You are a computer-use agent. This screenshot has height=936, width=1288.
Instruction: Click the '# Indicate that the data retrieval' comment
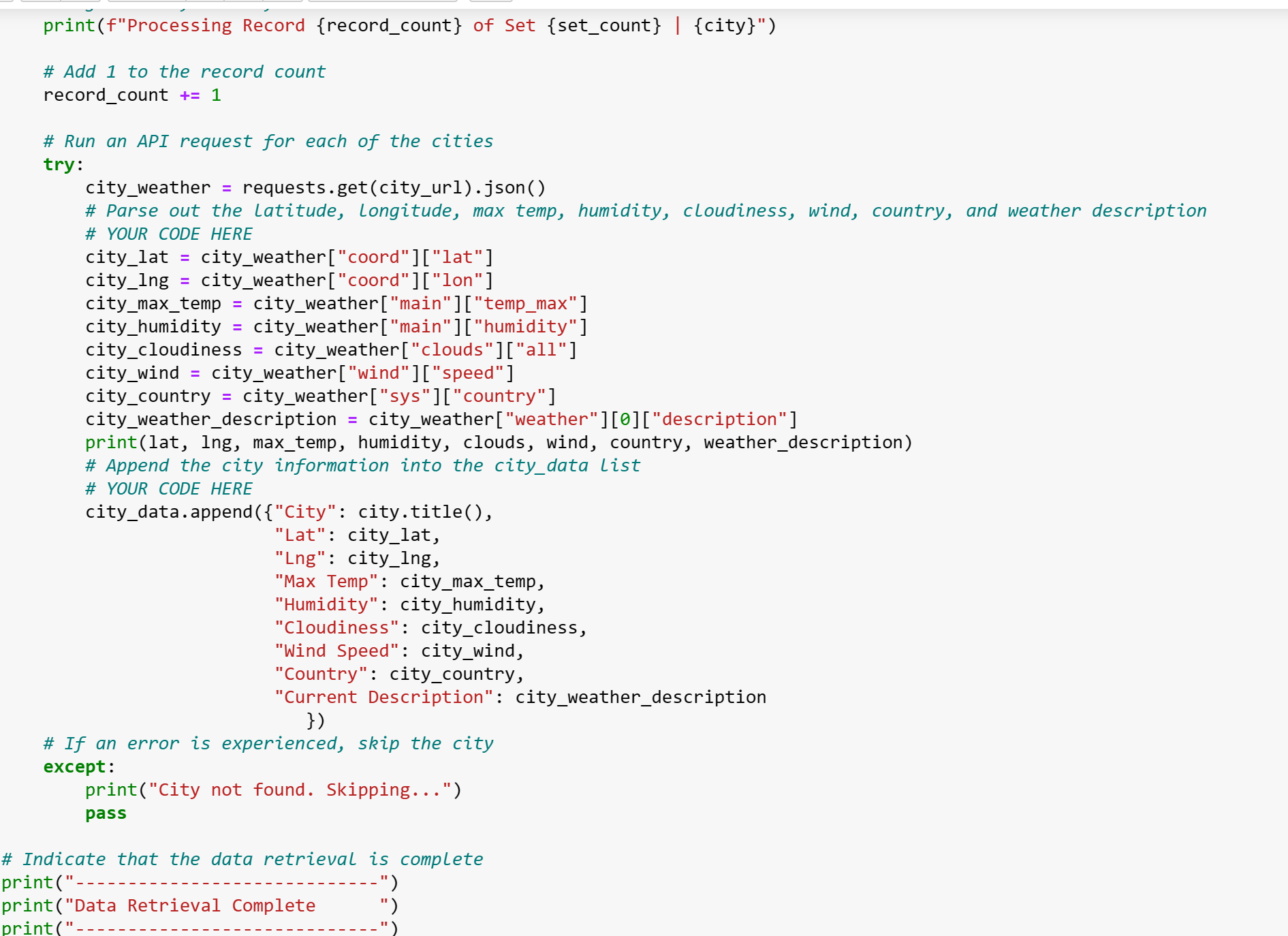pos(242,860)
